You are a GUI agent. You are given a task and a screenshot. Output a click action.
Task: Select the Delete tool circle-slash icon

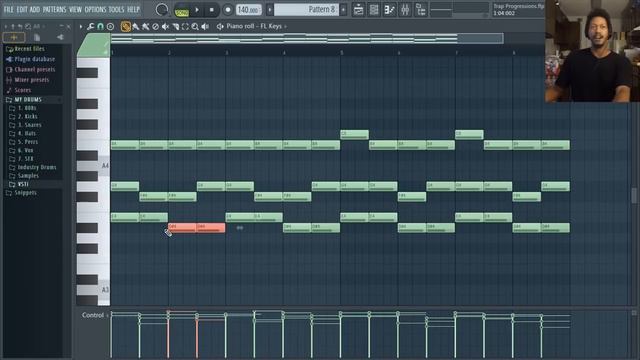coord(156,27)
